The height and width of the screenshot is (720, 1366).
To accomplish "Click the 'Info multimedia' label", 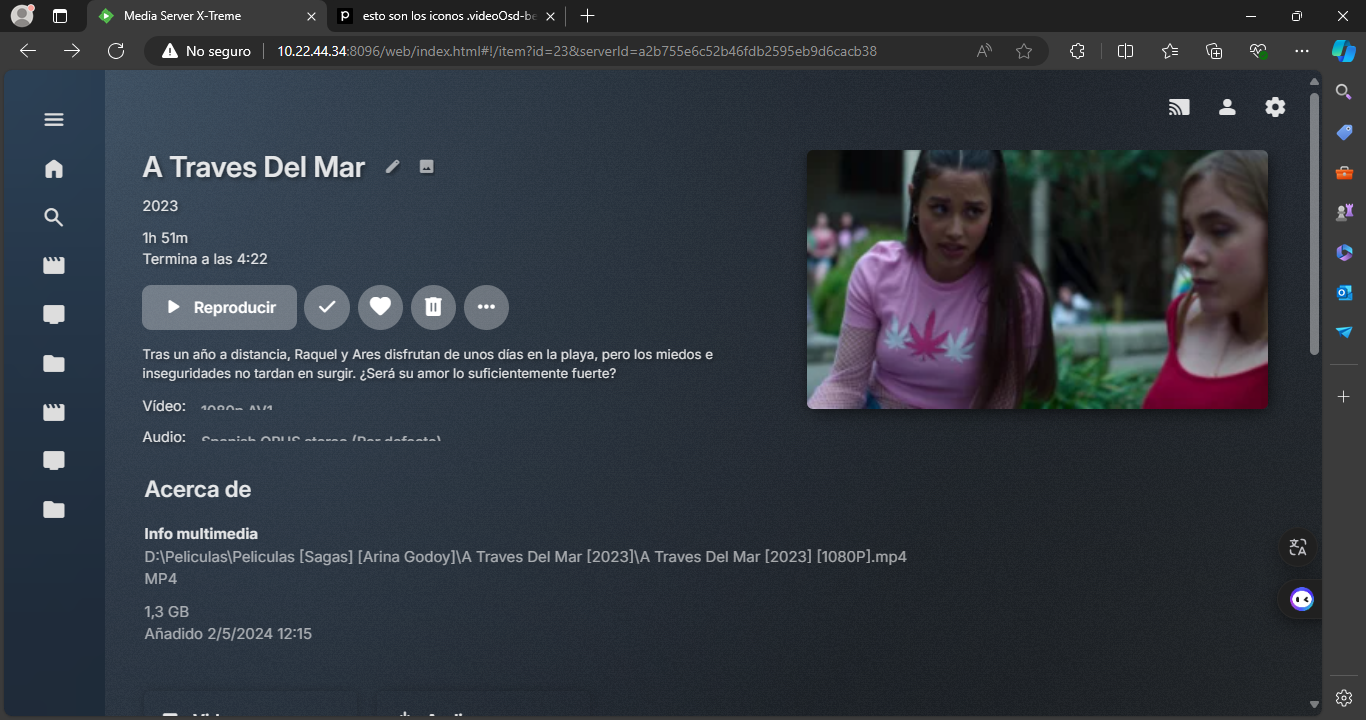I will pos(201,534).
